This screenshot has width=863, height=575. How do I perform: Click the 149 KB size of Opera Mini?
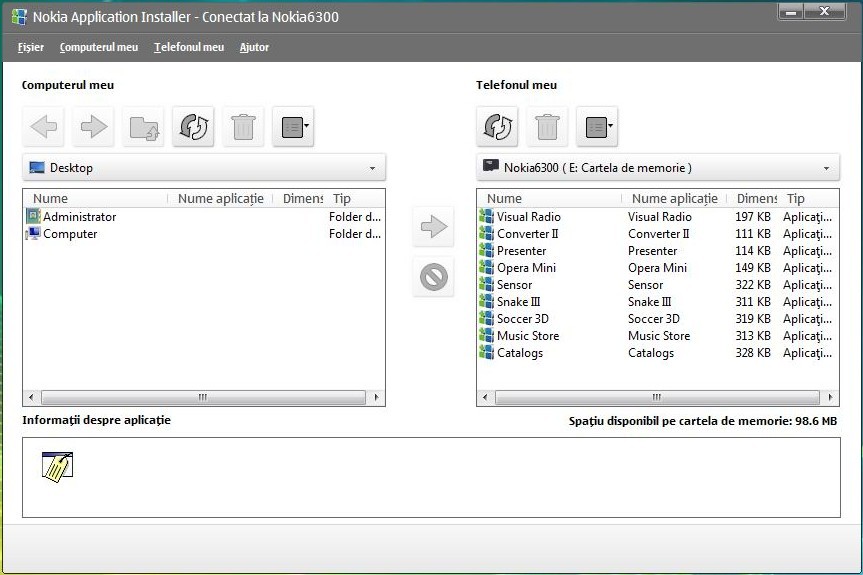(753, 268)
